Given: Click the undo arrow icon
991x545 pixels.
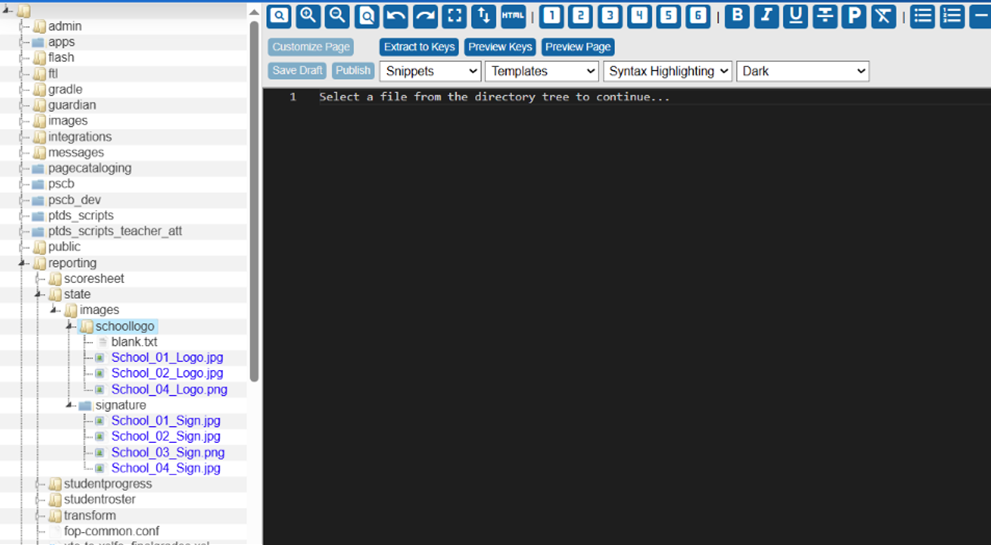Looking at the screenshot, I should [x=396, y=15].
